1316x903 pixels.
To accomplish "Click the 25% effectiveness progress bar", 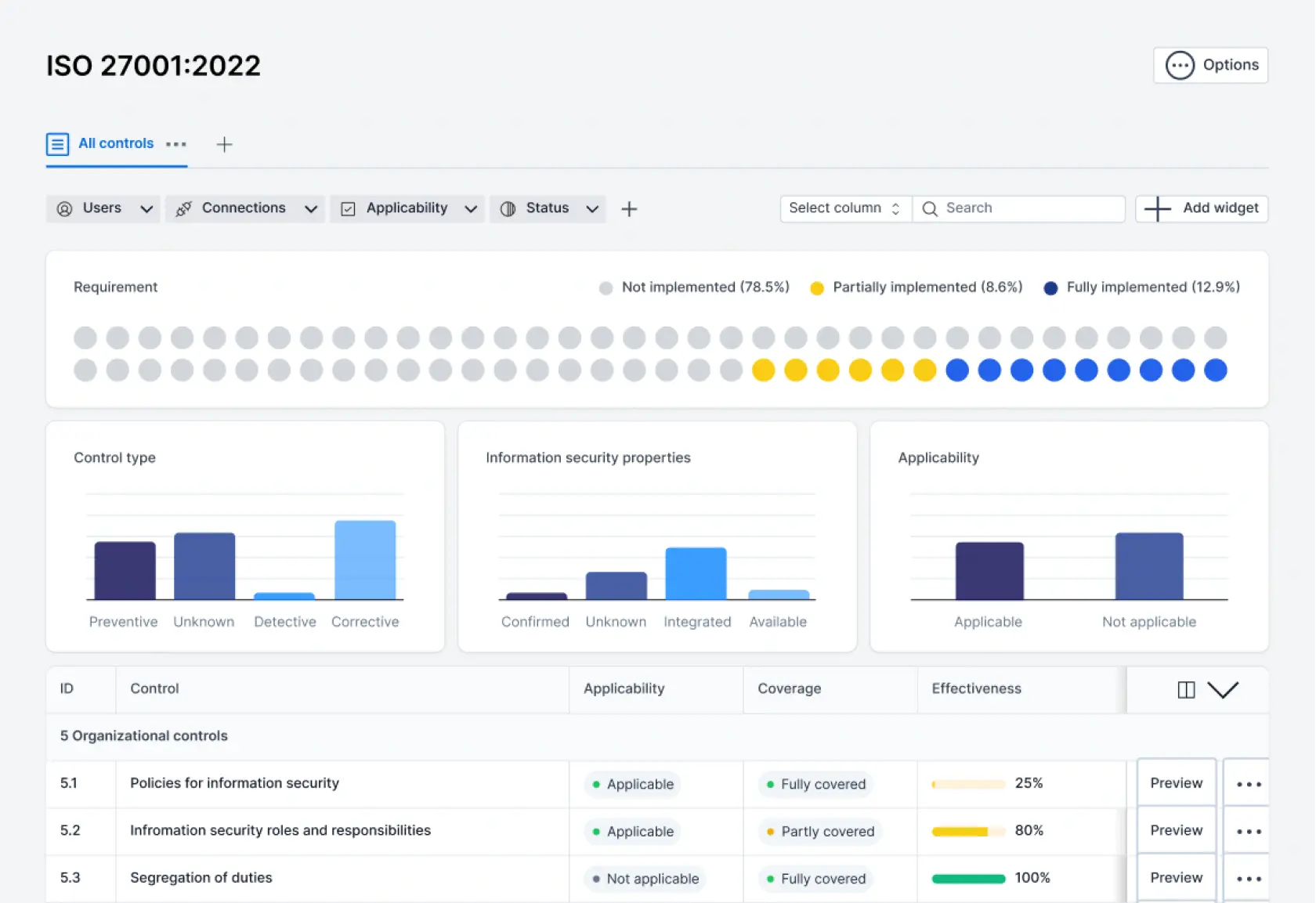I will [x=968, y=784].
